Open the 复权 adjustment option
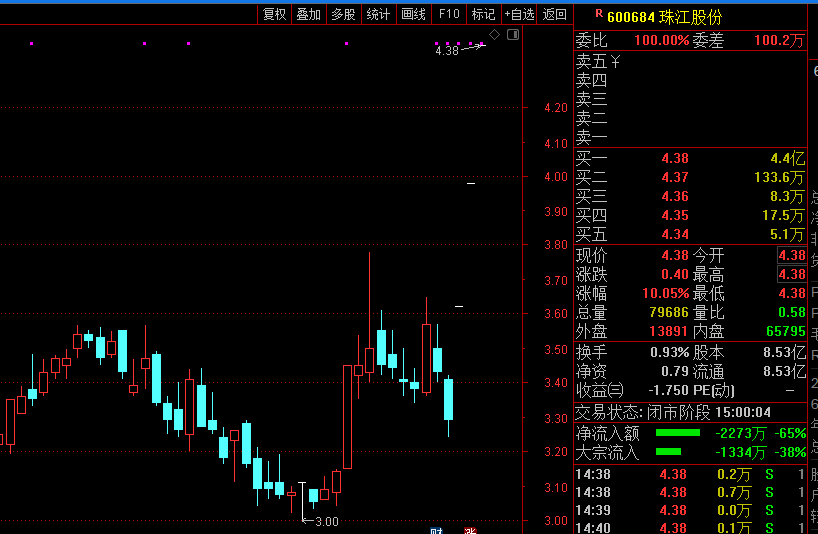This screenshot has height=534, width=818. 274,14
